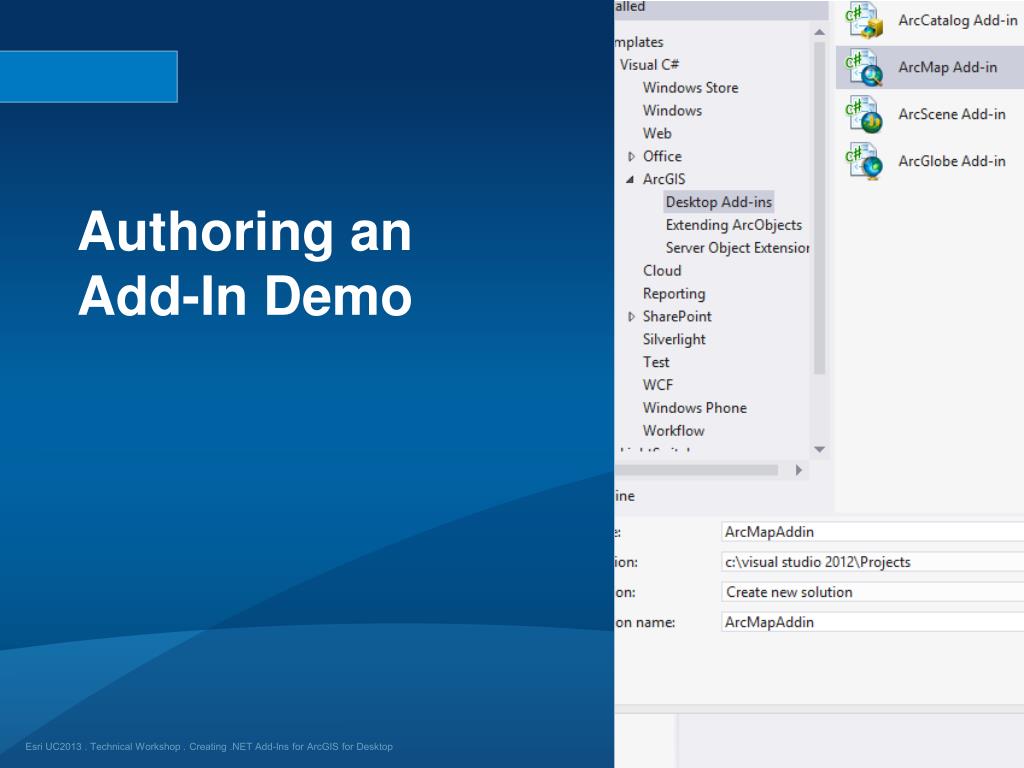Viewport: 1024px width, 768px height.
Task: Click the ArcCatalog Add-in label
Action: [x=957, y=20]
